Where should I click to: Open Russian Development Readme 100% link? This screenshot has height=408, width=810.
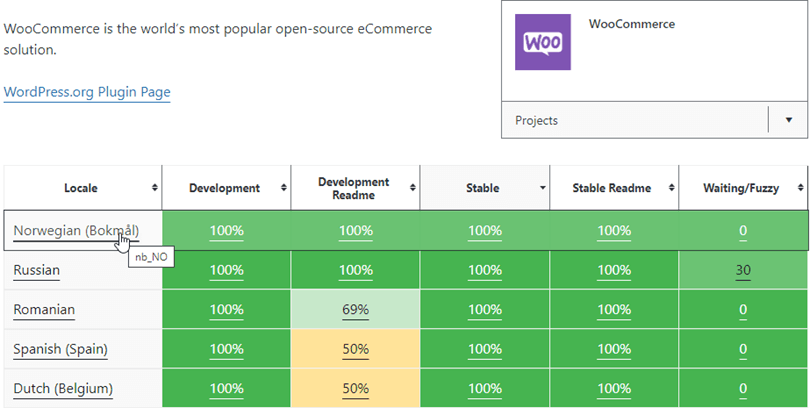(355, 271)
